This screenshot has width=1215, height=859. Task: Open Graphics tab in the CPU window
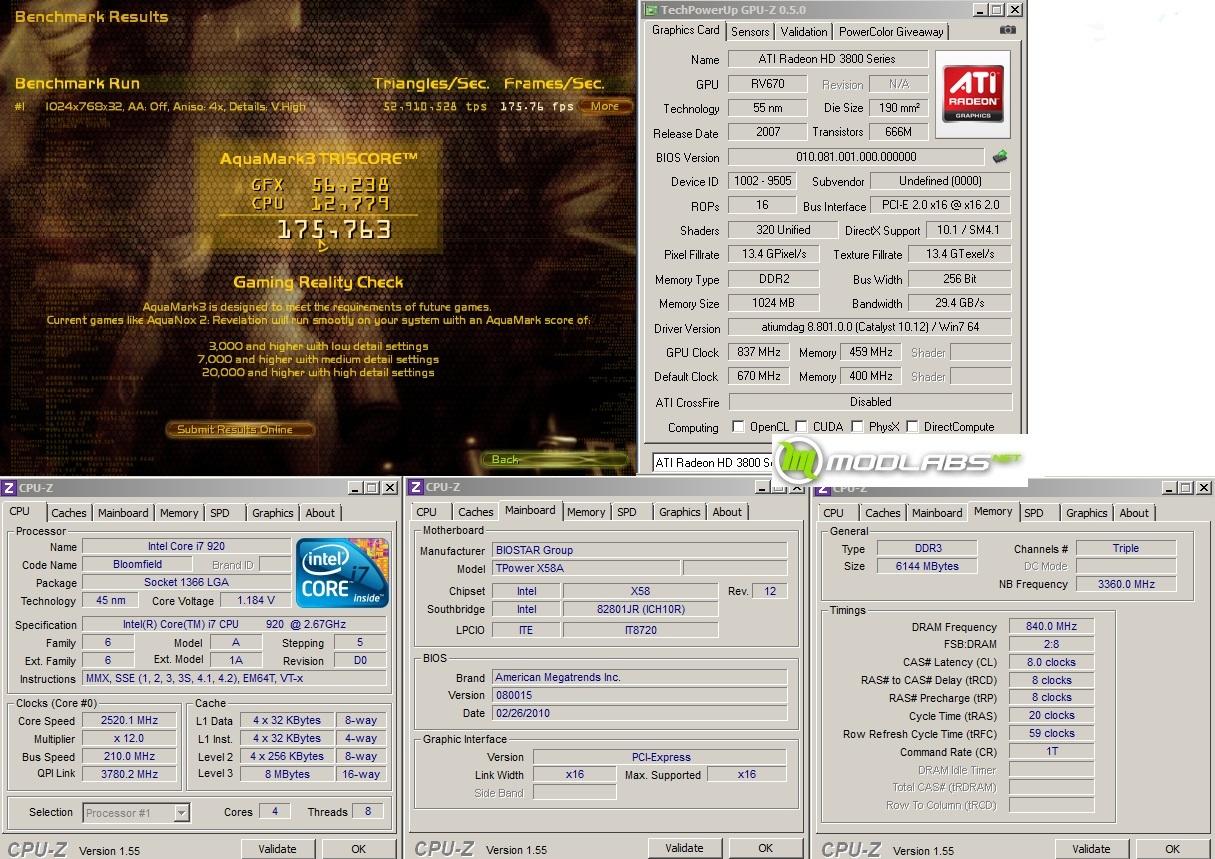(273, 513)
